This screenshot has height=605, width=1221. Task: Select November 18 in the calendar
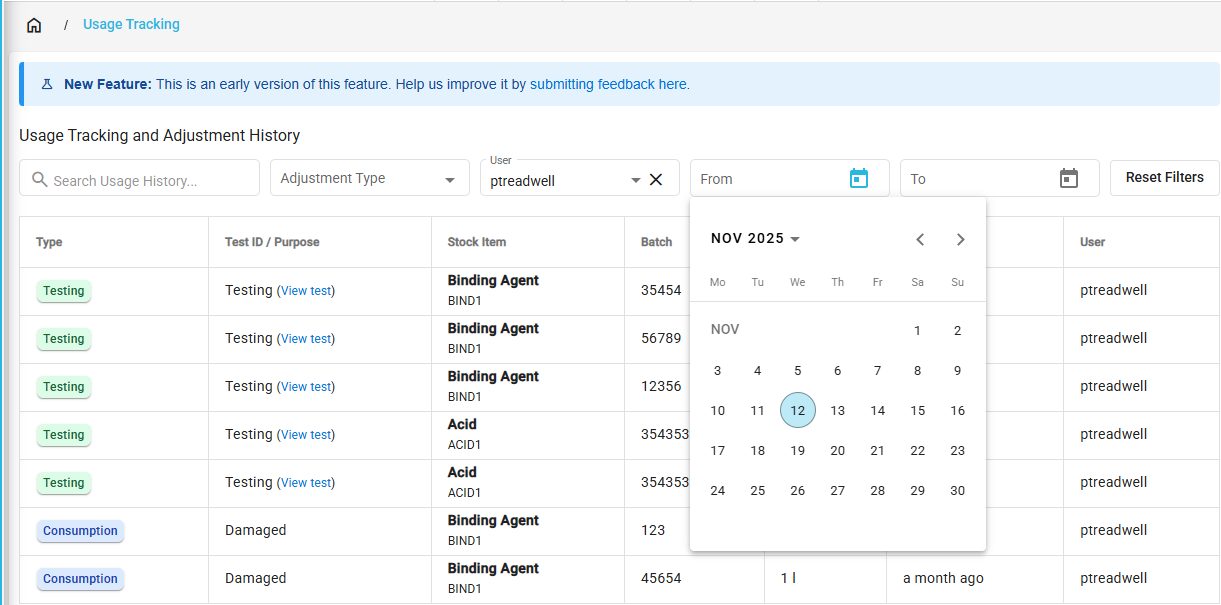758,450
